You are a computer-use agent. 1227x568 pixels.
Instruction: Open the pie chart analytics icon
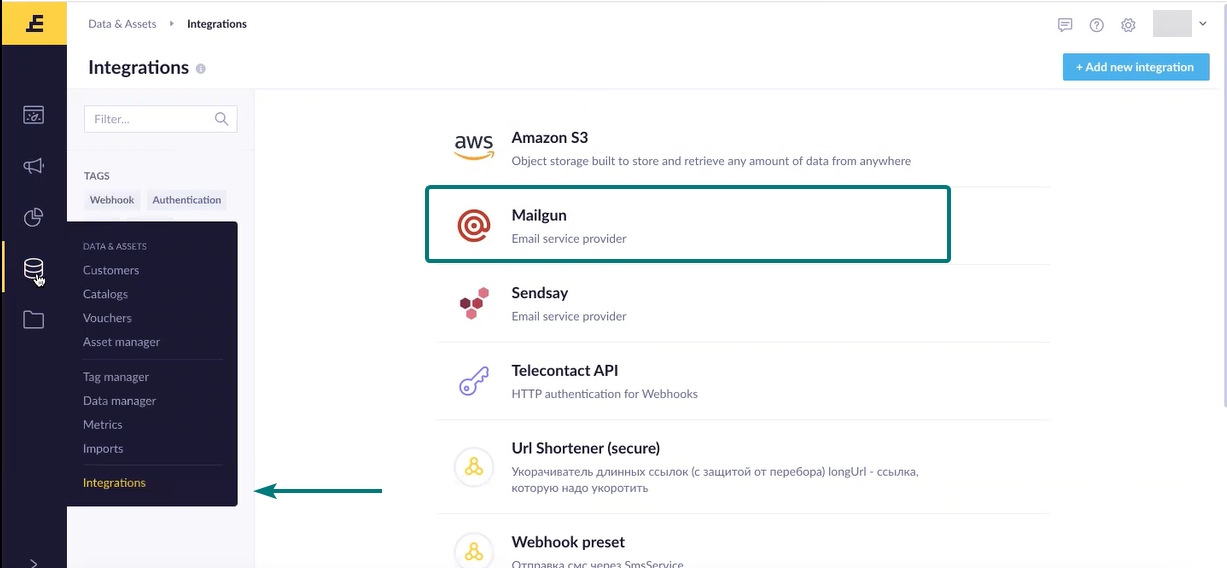point(33,217)
